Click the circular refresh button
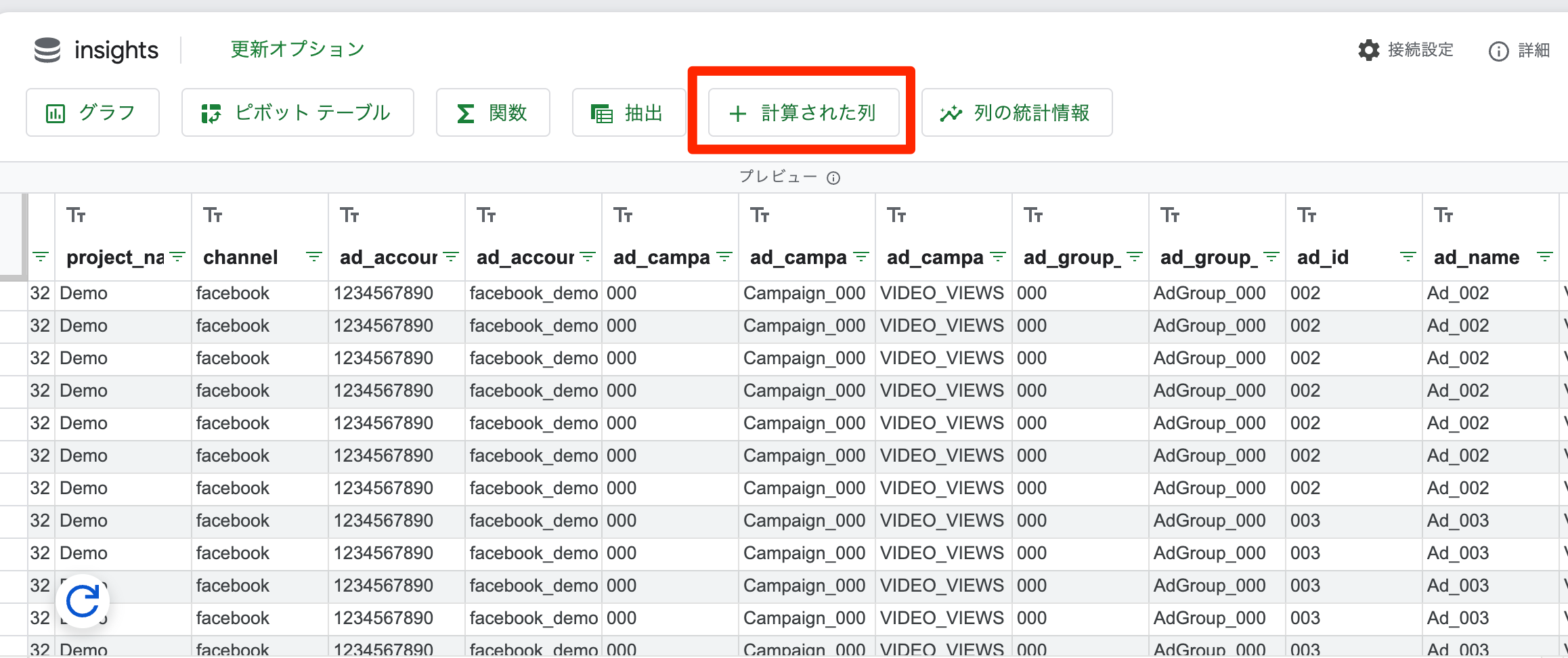1568x658 pixels. point(83,601)
